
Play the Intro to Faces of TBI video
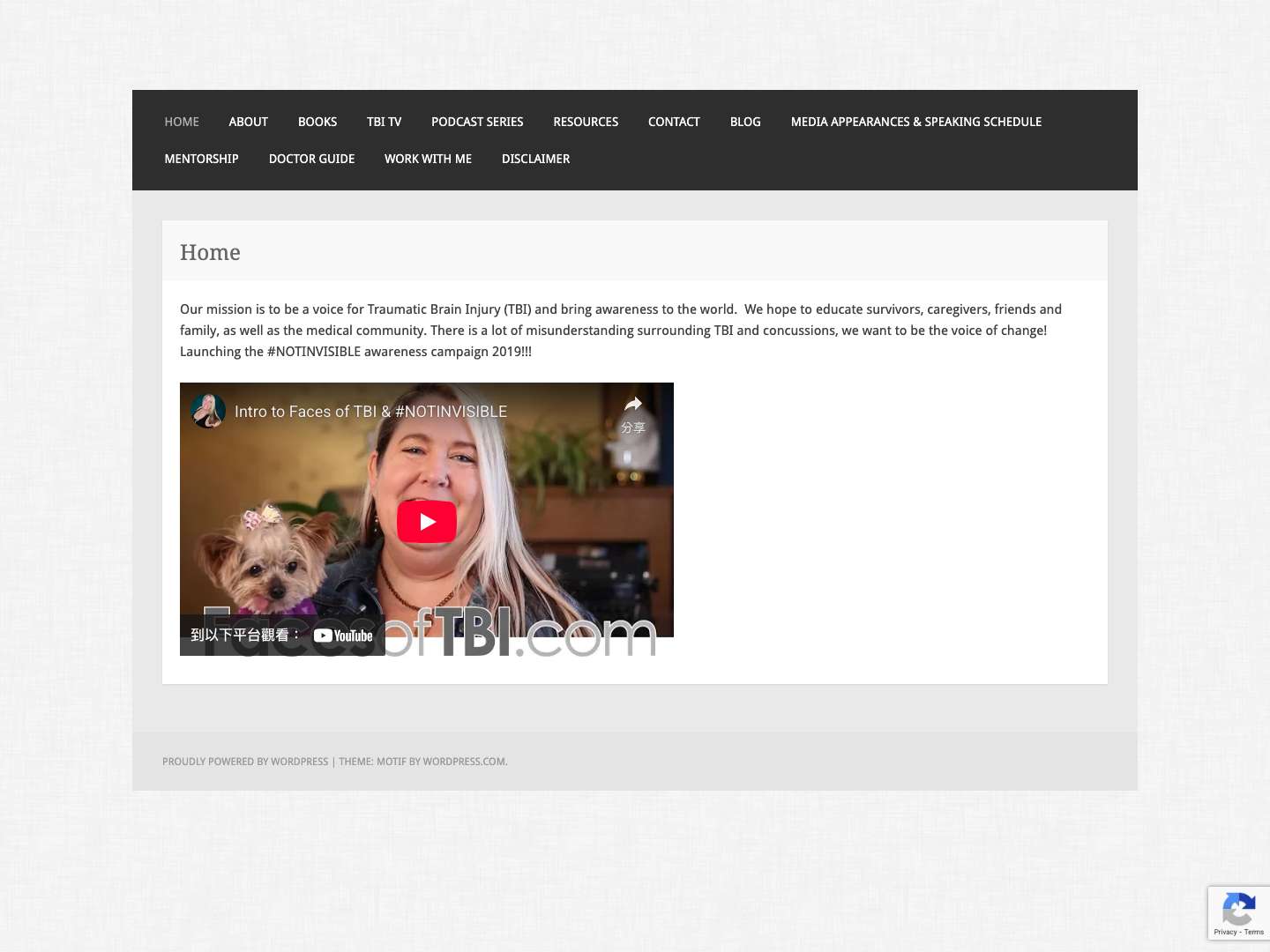pyautogui.click(x=427, y=521)
